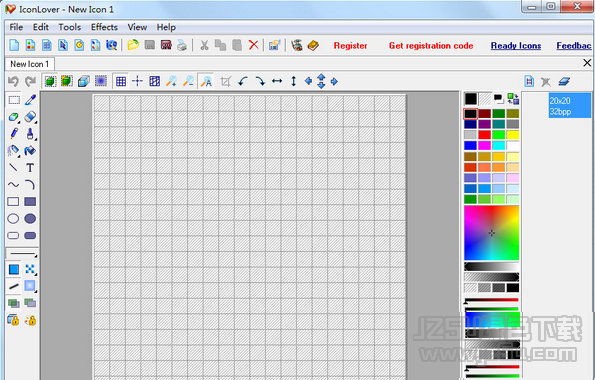
Task: Open the File menu
Action: tap(16, 27)
